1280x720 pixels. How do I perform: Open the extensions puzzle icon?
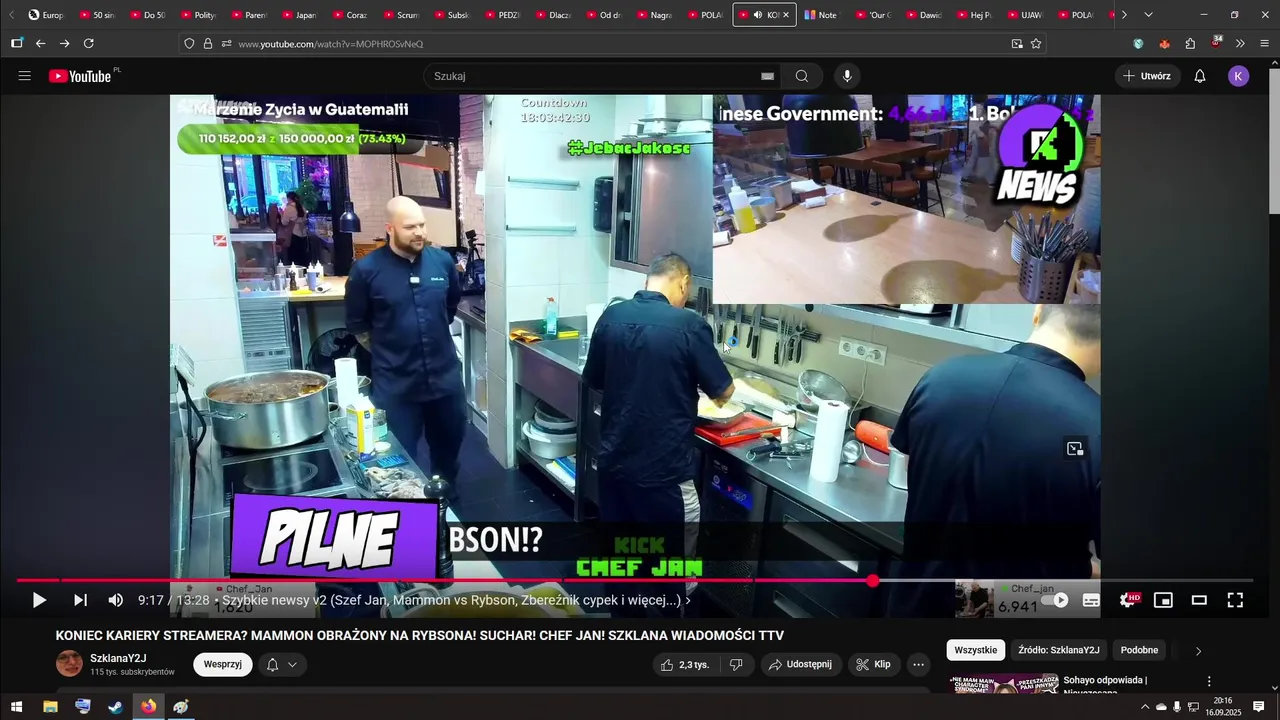1190,44
